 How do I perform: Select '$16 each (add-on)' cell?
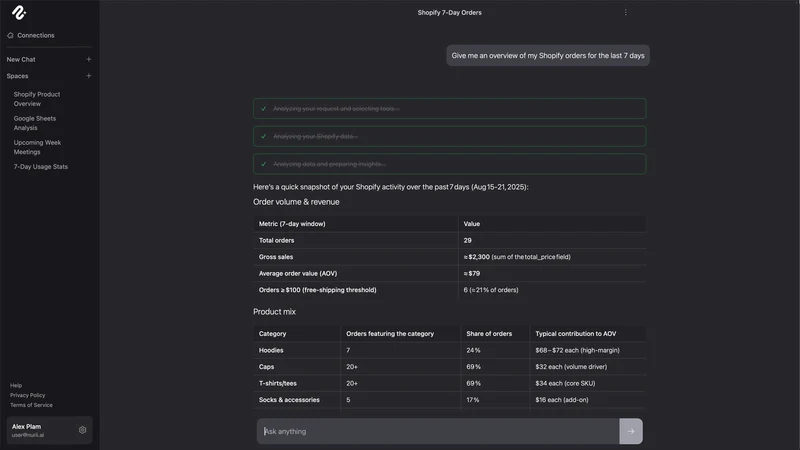tap(561, 400)
